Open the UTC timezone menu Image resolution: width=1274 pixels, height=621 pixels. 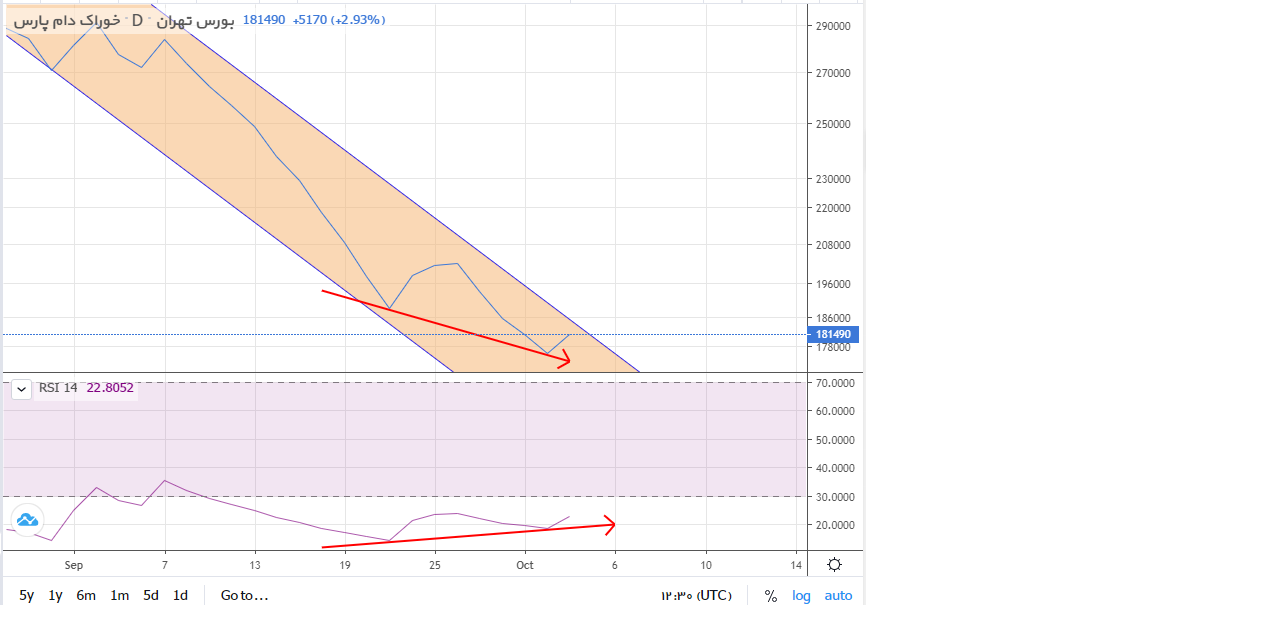point(696,595)
